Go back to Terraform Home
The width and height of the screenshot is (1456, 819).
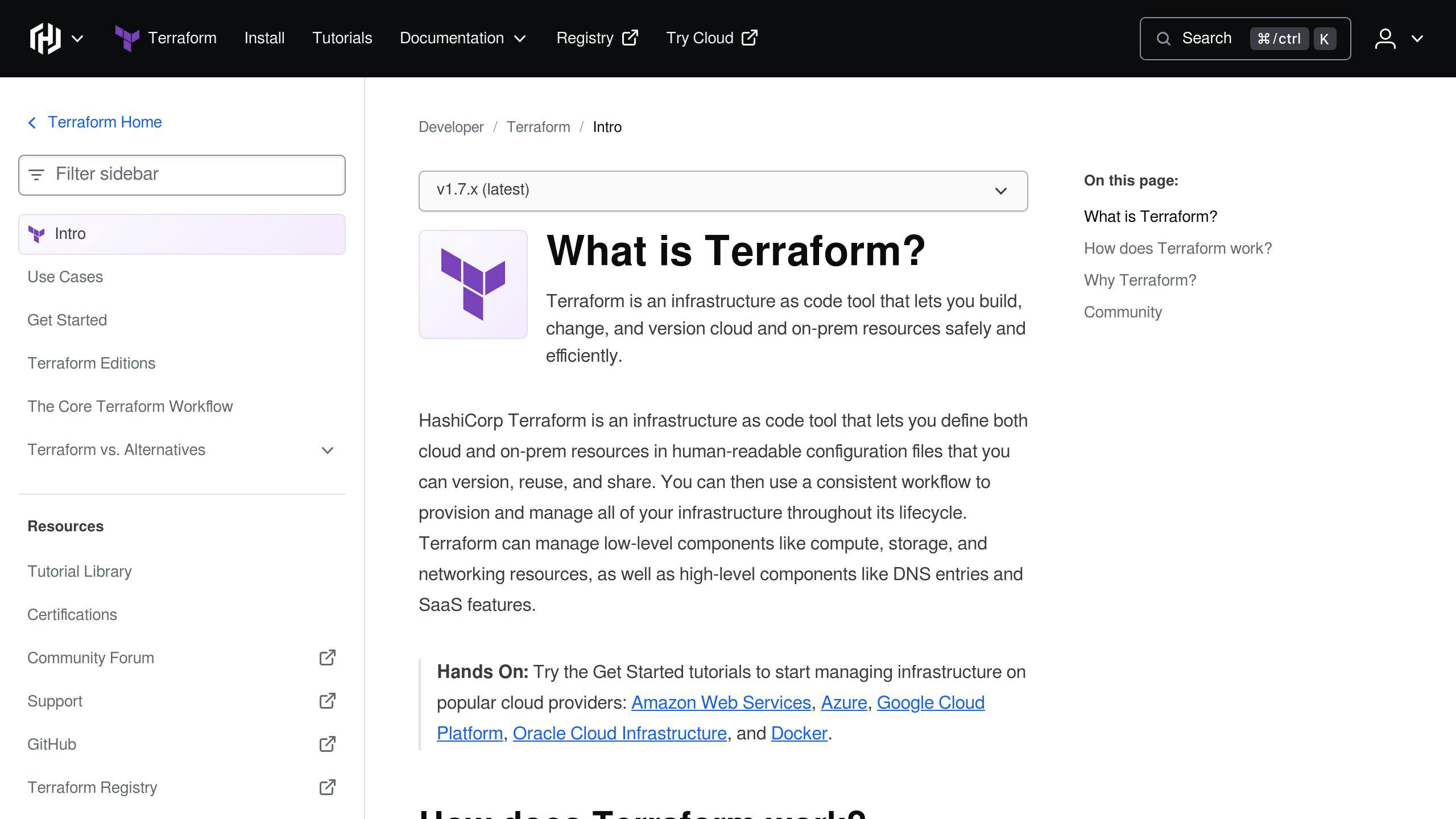pyautogui.click(x=105, y=122)
